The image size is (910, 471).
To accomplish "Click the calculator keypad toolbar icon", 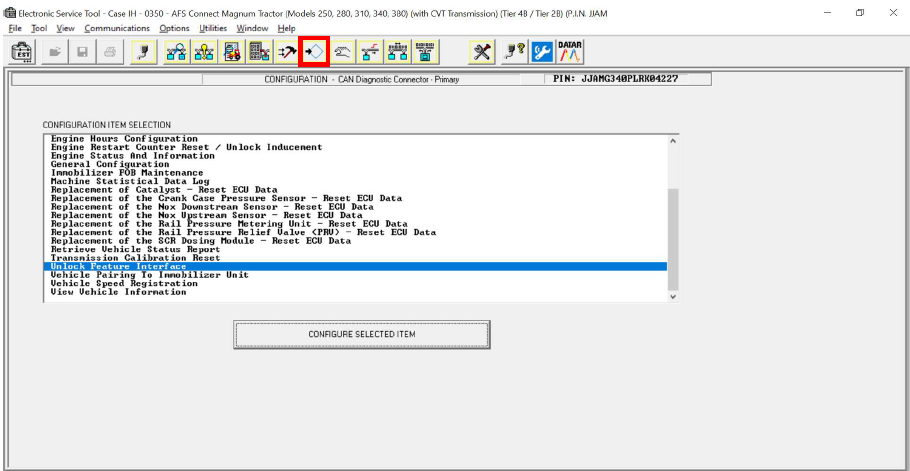I will click(259, 52).
